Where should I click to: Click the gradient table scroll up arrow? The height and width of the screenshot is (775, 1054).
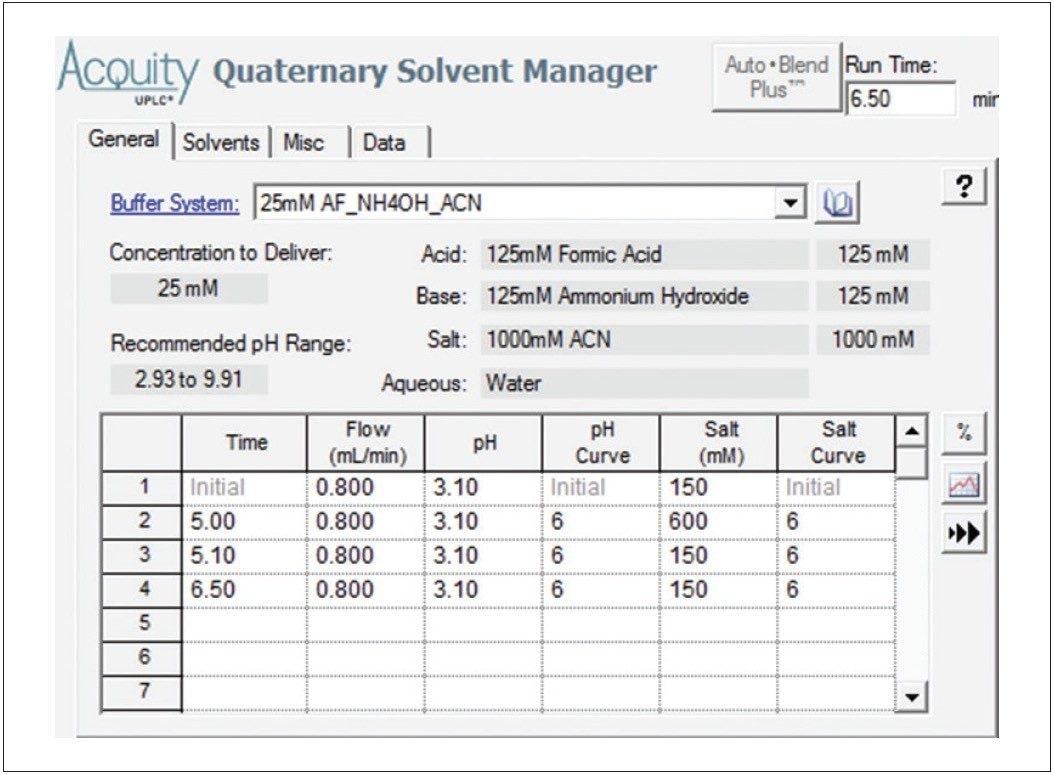pos(911,431)
